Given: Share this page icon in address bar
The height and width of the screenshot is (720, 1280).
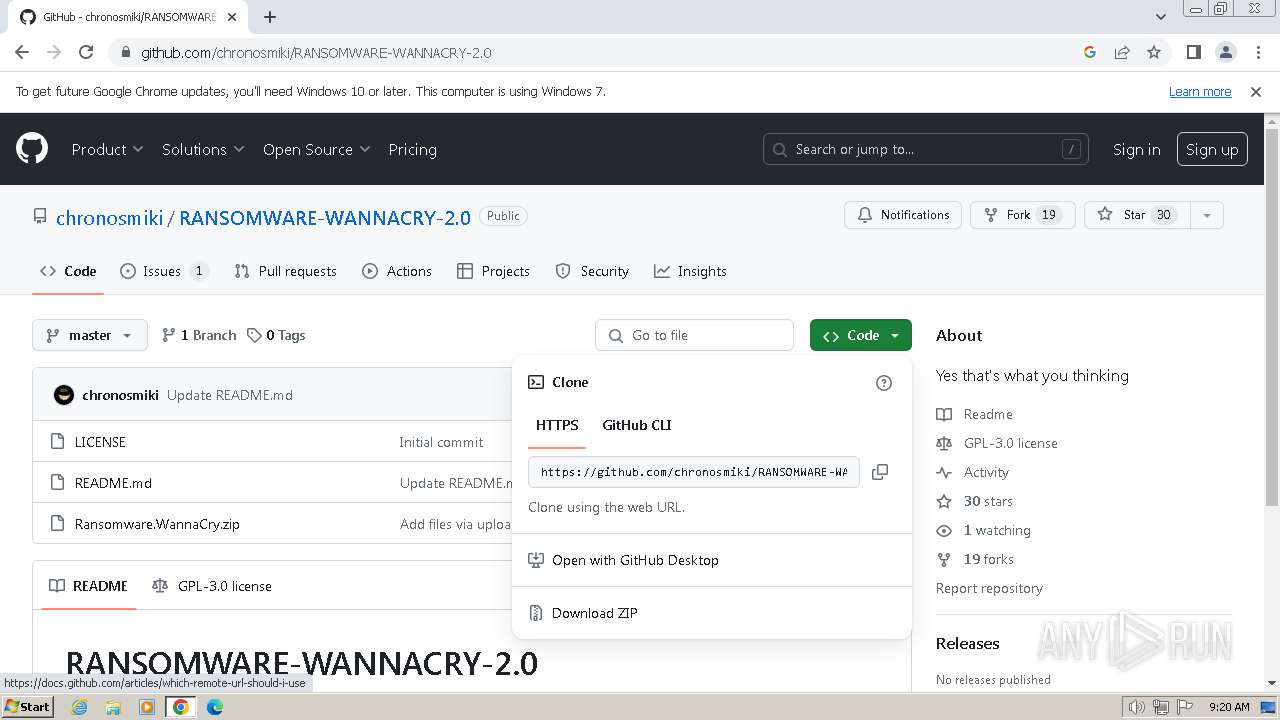Looking at the screenshot, I should (1122, 52).
